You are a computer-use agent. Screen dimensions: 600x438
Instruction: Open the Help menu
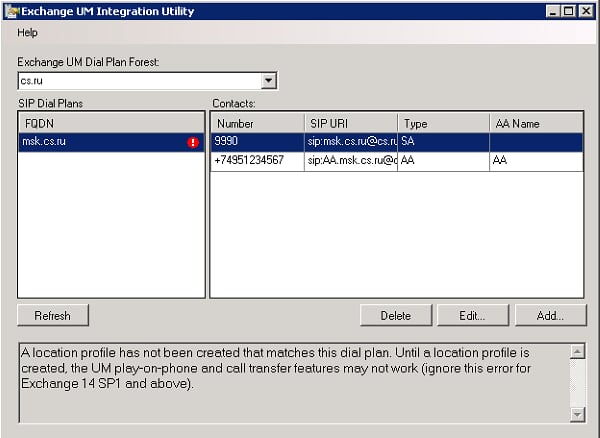point(27,33)
